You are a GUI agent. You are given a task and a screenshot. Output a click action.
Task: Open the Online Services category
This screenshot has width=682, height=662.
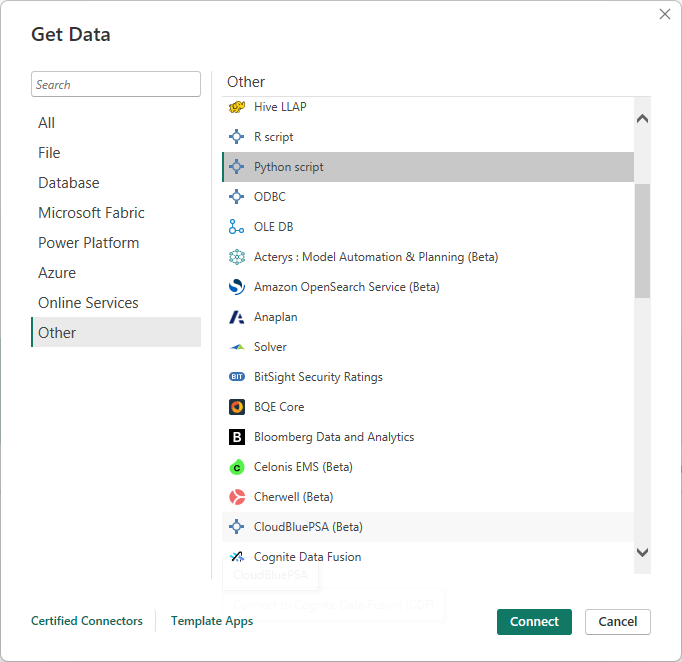pos(88,303)
